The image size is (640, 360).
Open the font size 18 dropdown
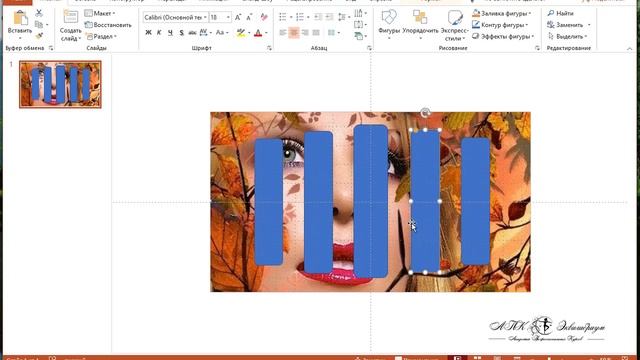tap(228, 17)
